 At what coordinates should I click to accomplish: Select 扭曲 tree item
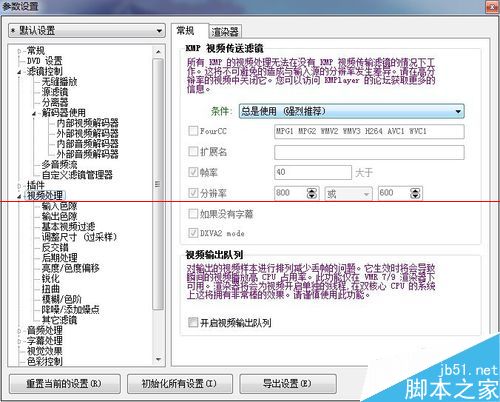tap(50, 289)
